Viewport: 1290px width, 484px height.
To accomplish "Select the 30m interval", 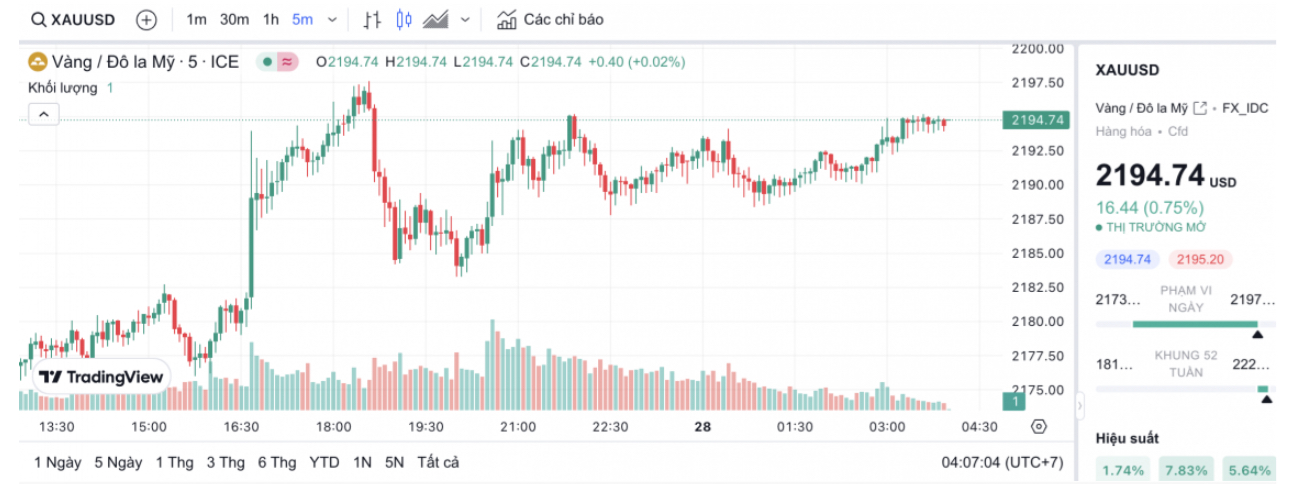I will click(x=234, y=19).
